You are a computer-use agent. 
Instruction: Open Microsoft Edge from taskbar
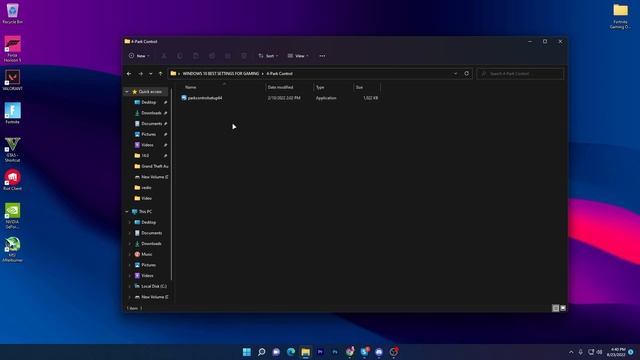pos(291,352)
